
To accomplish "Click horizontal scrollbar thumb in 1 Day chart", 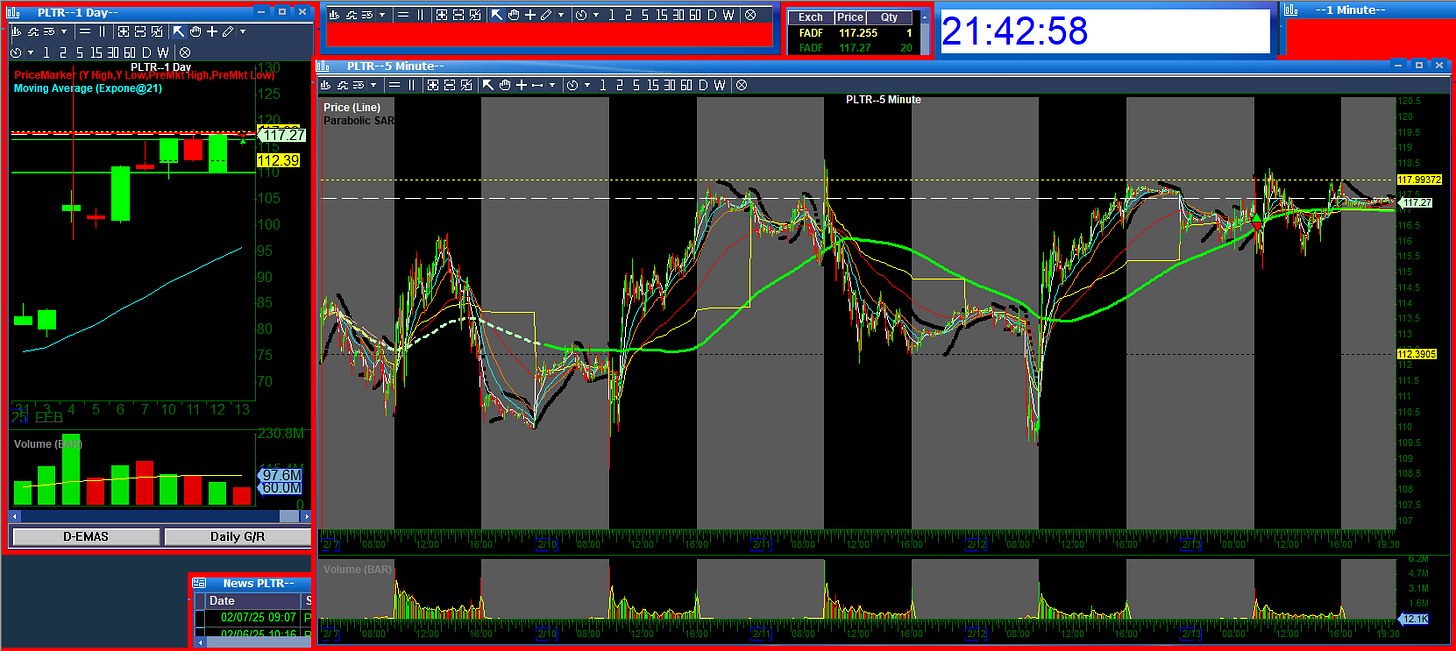I will (x=288, y=517).
